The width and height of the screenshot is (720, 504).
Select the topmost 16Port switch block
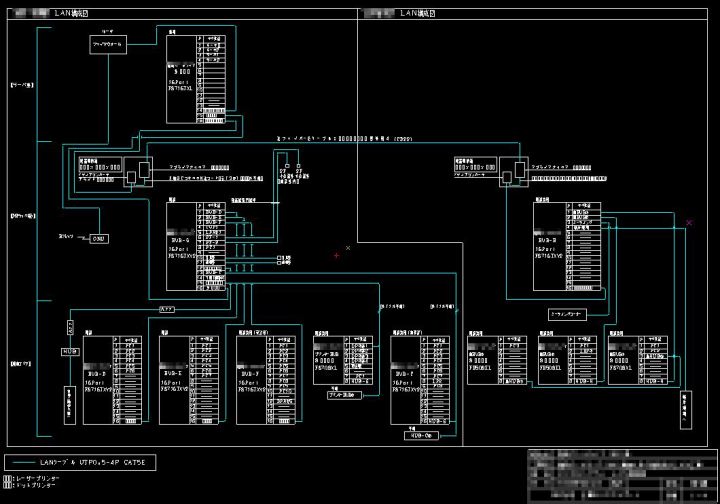click(197, 79)
